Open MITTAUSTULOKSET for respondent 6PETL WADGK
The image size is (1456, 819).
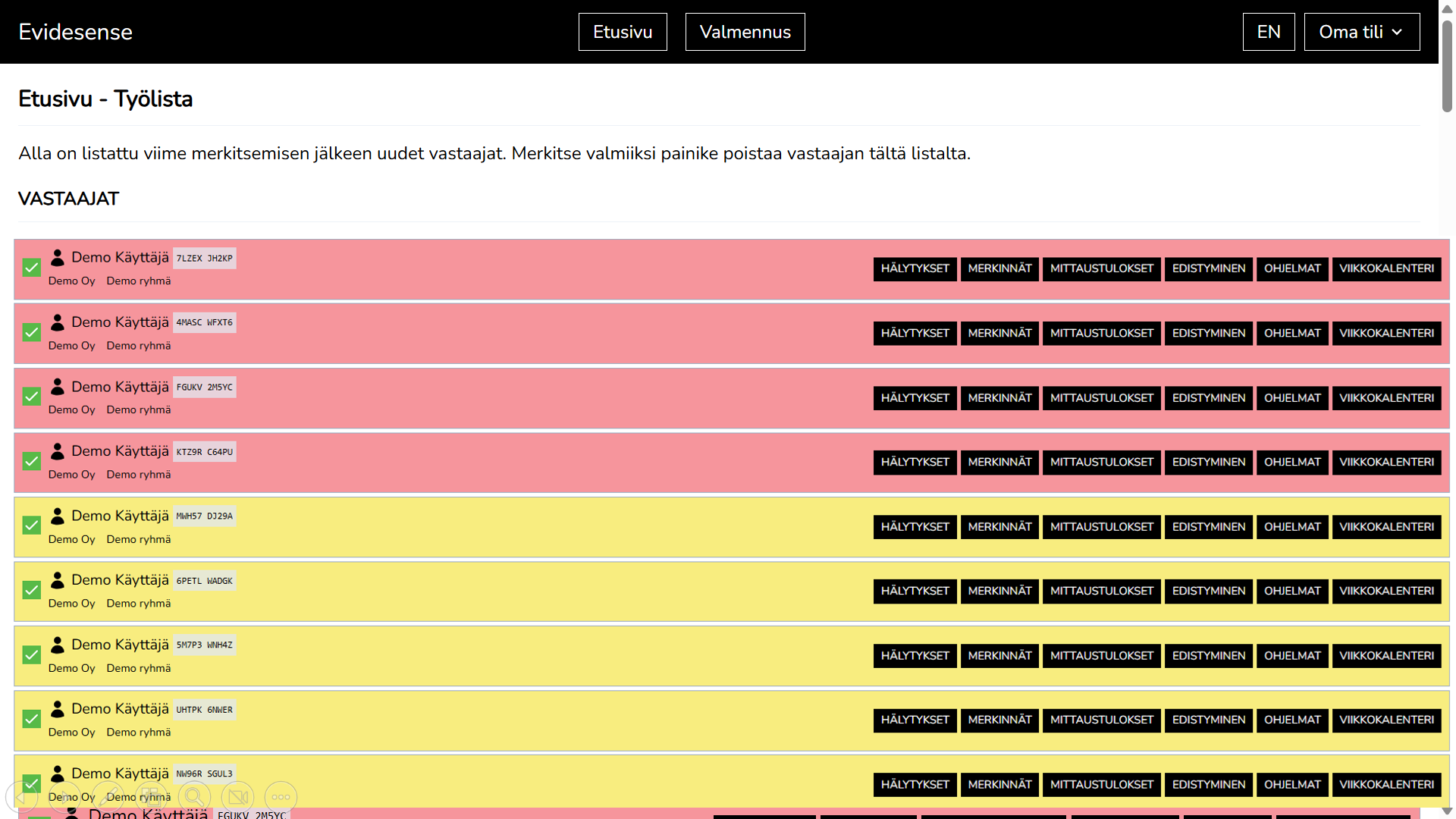(1101, 591)
